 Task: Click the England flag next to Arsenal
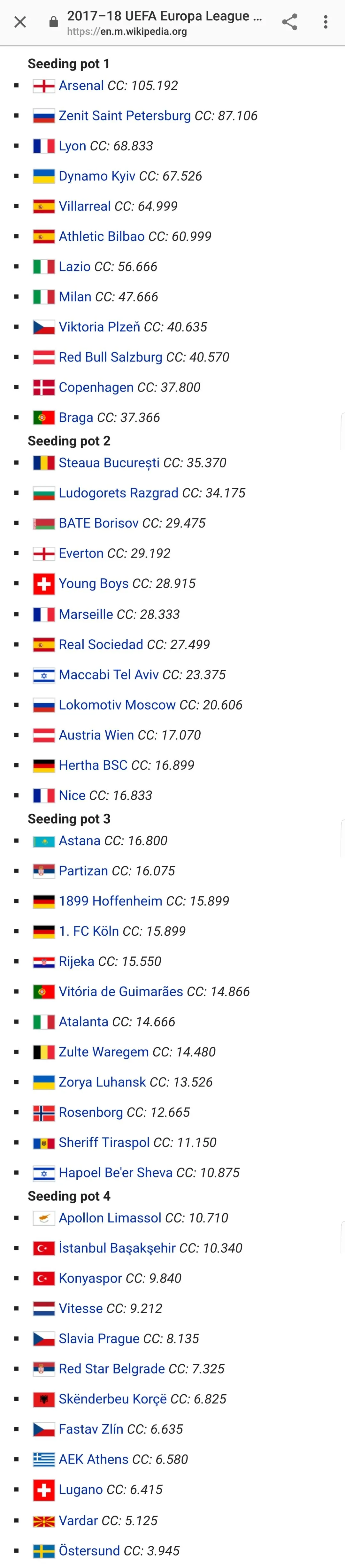click(44, 86)
